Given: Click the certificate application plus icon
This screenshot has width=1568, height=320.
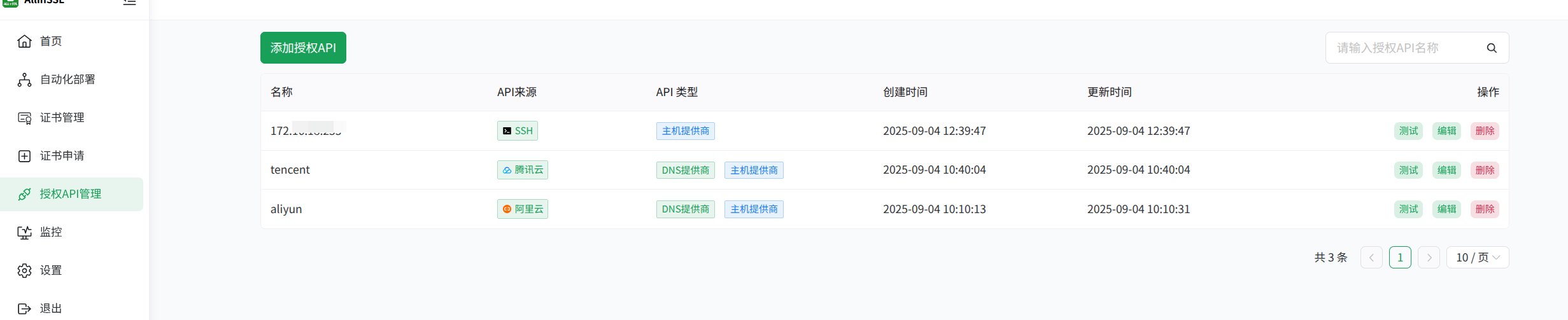Looking at the screenshot, I should (24, 156).
